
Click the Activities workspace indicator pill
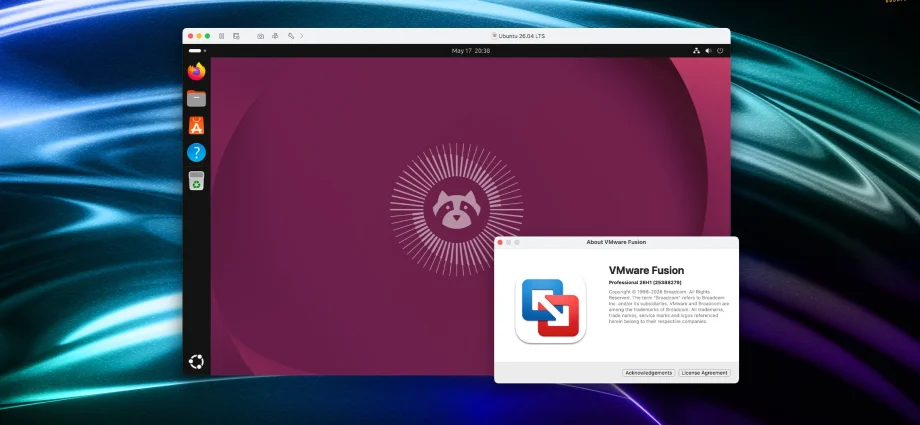point(197,50)
